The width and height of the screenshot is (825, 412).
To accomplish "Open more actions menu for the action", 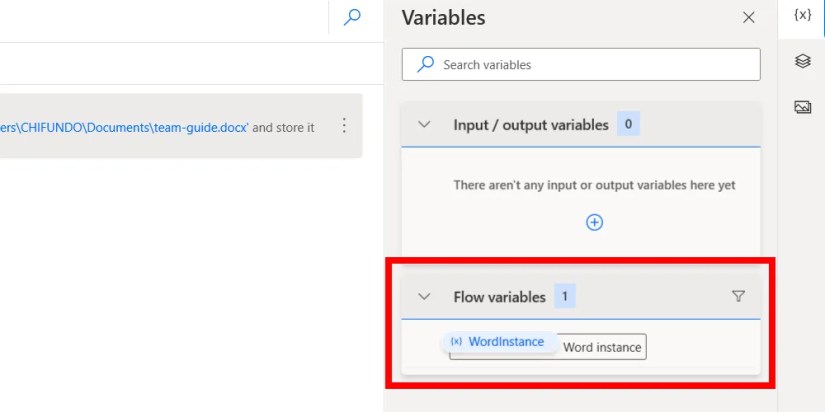I will [344, 126].
